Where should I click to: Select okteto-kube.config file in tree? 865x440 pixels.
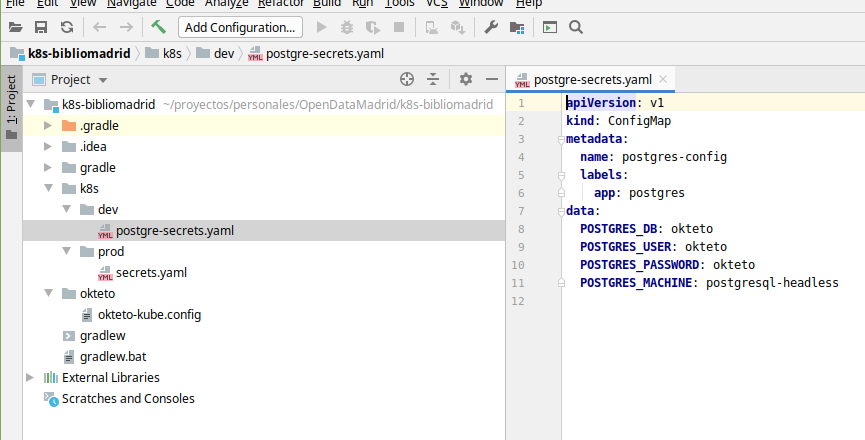149,314
